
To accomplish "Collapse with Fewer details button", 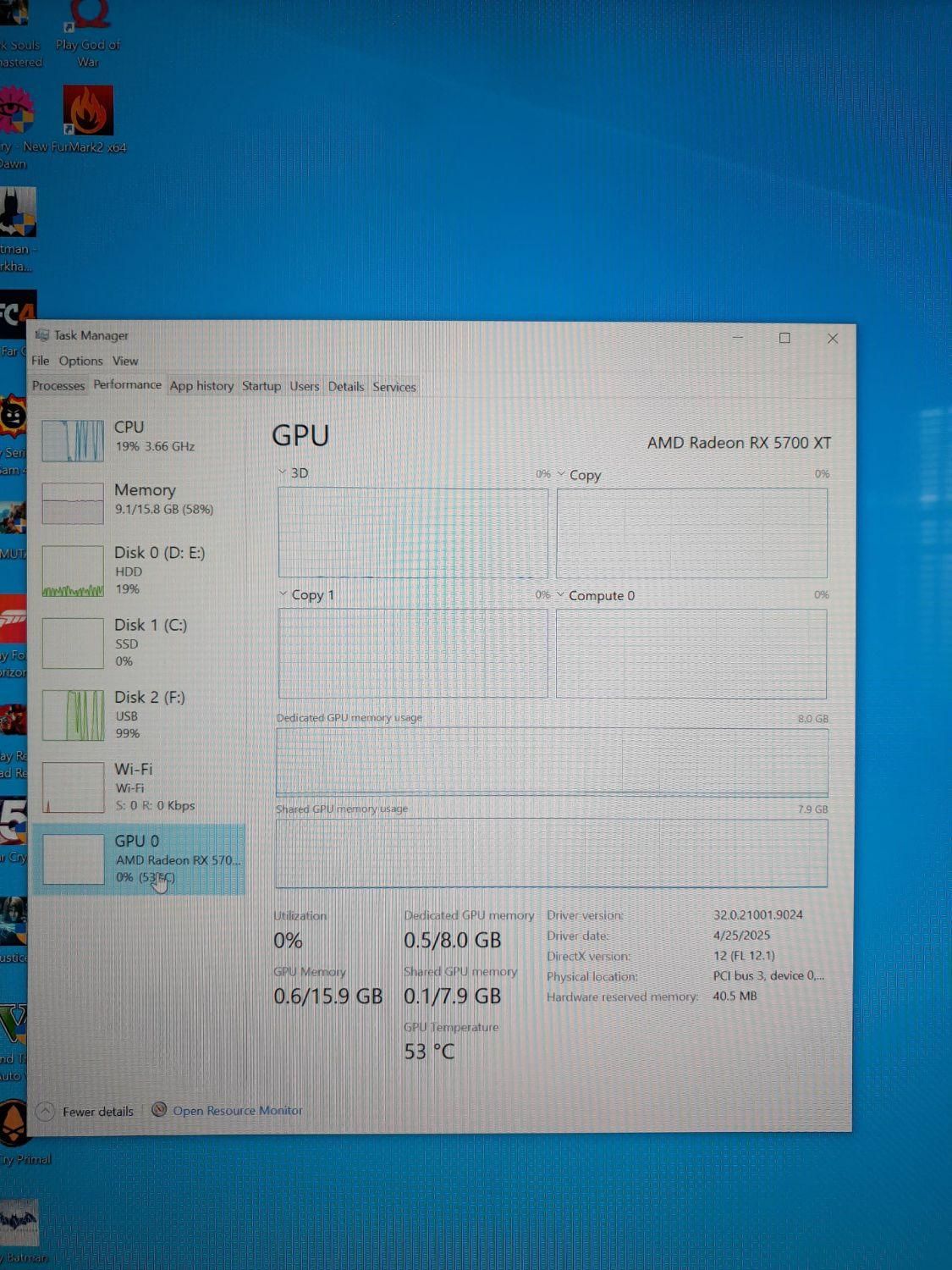I will tap(85, 1111).
